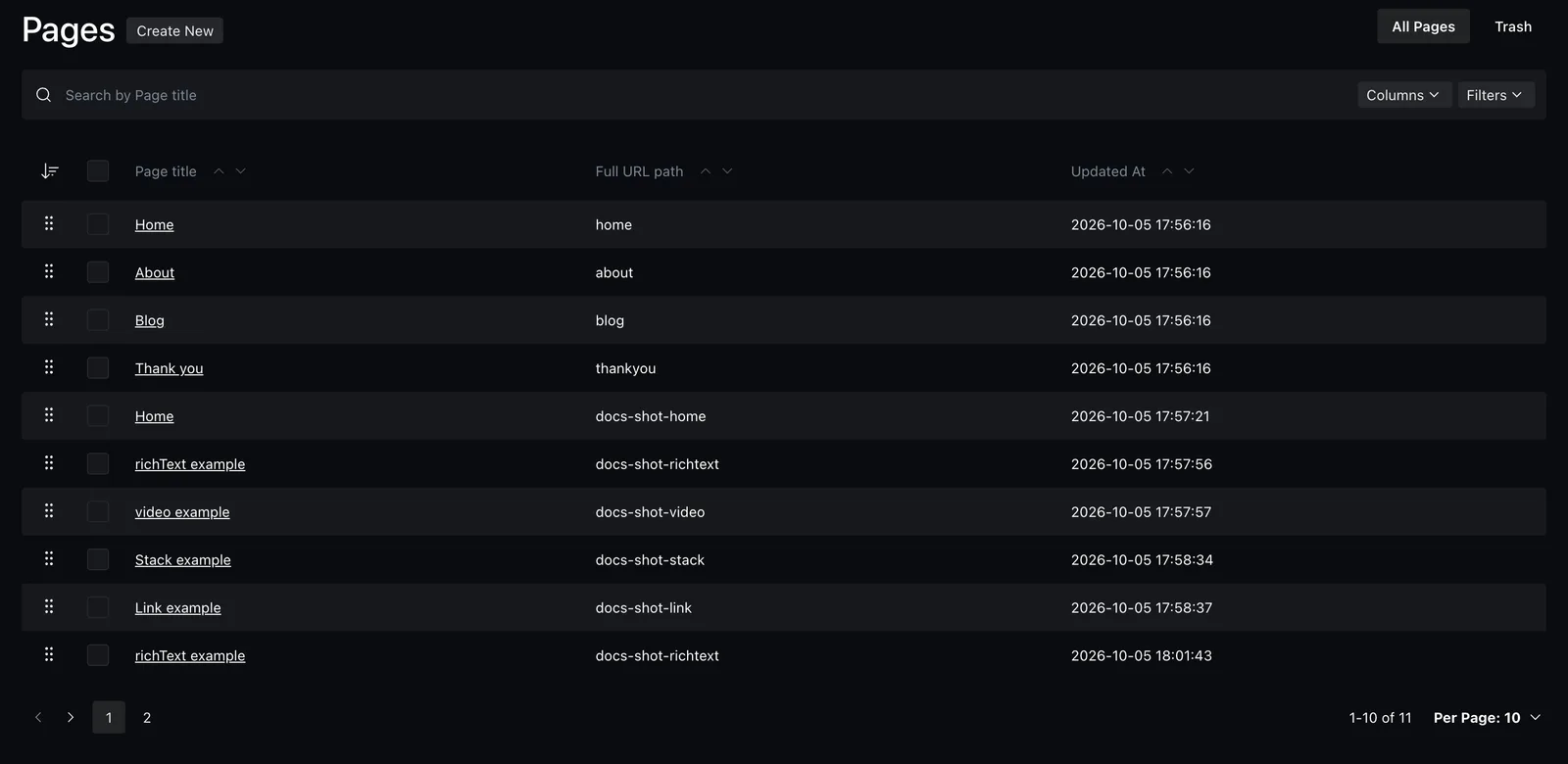This screenshot has width=1568, height=764.
Task: Click drag handle of docs-shot-home row
Action: pos(49,415)
